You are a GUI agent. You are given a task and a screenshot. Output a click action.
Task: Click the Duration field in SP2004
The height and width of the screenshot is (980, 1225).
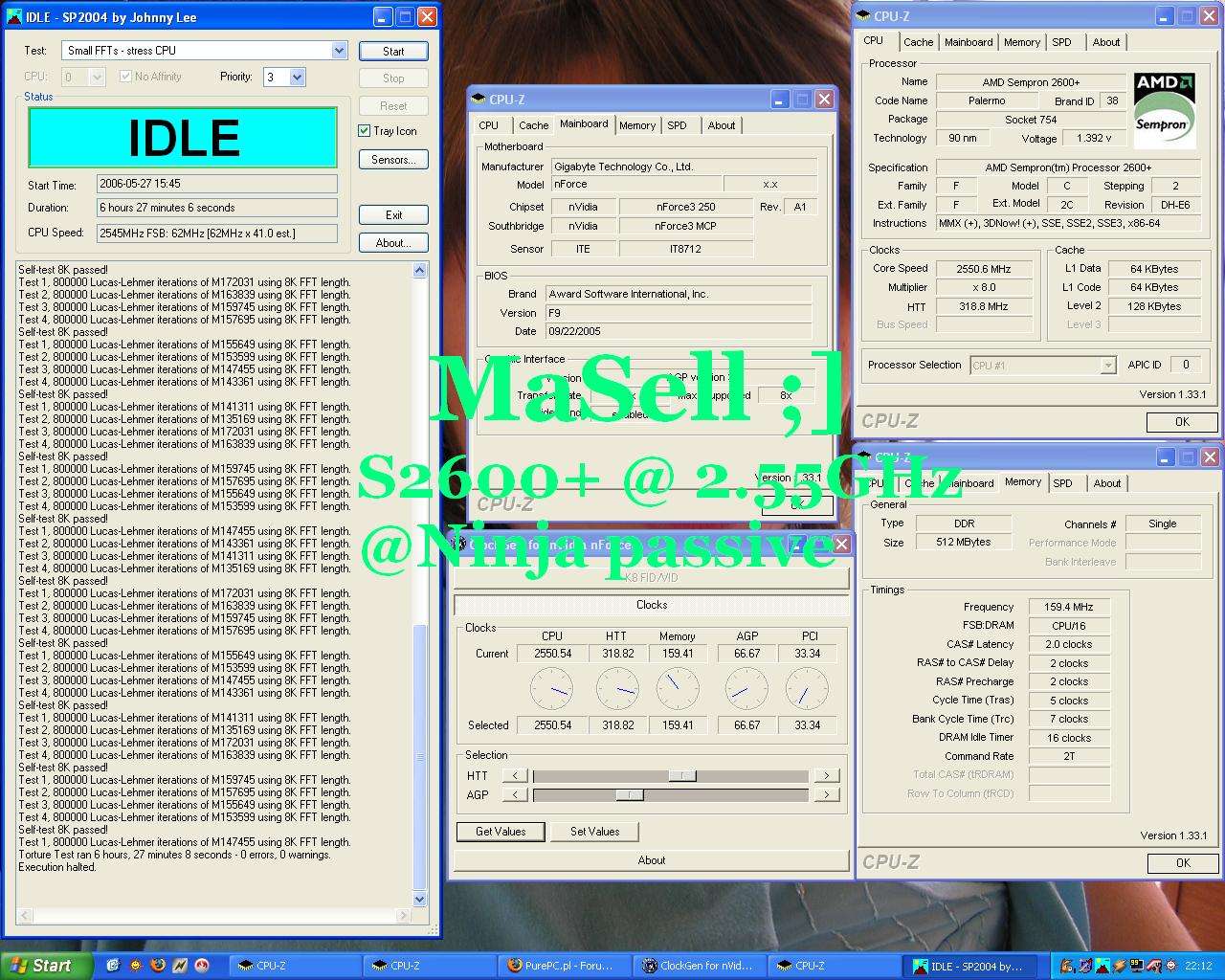tap(217, 208)
